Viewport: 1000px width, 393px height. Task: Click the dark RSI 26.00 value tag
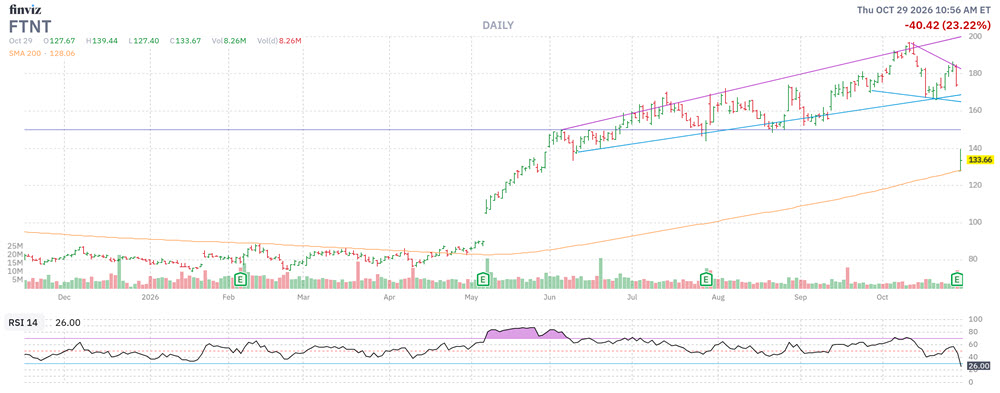(978, 366)
